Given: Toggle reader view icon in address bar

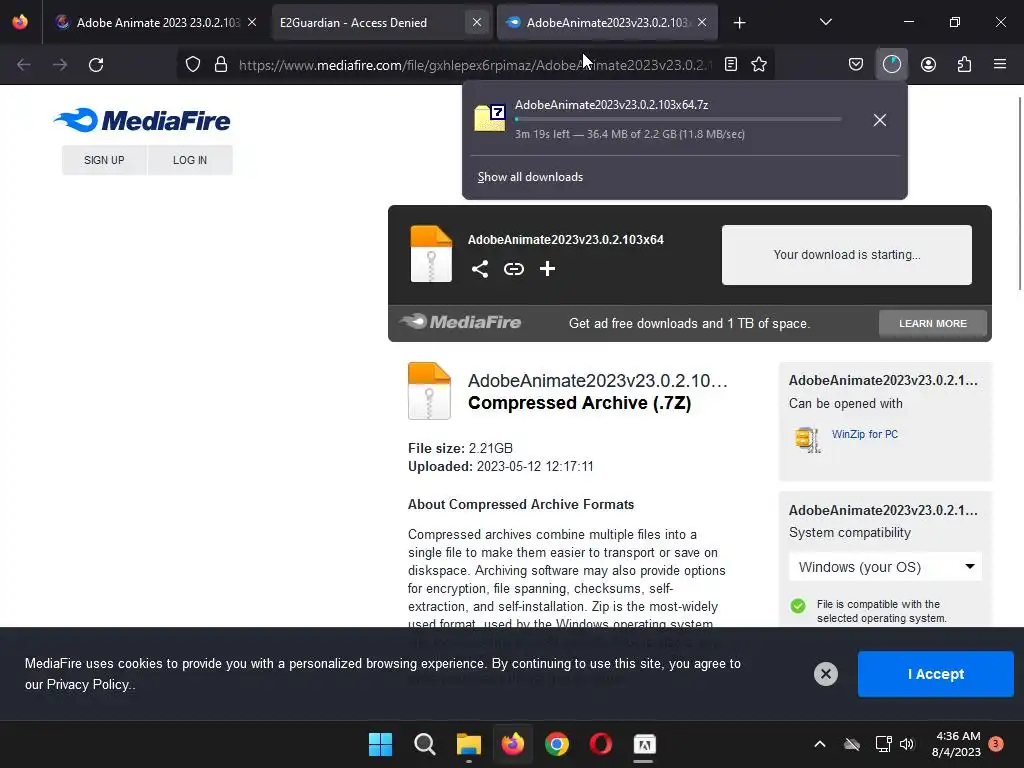Looking at the screenshot, I should (x=731, y=64).
